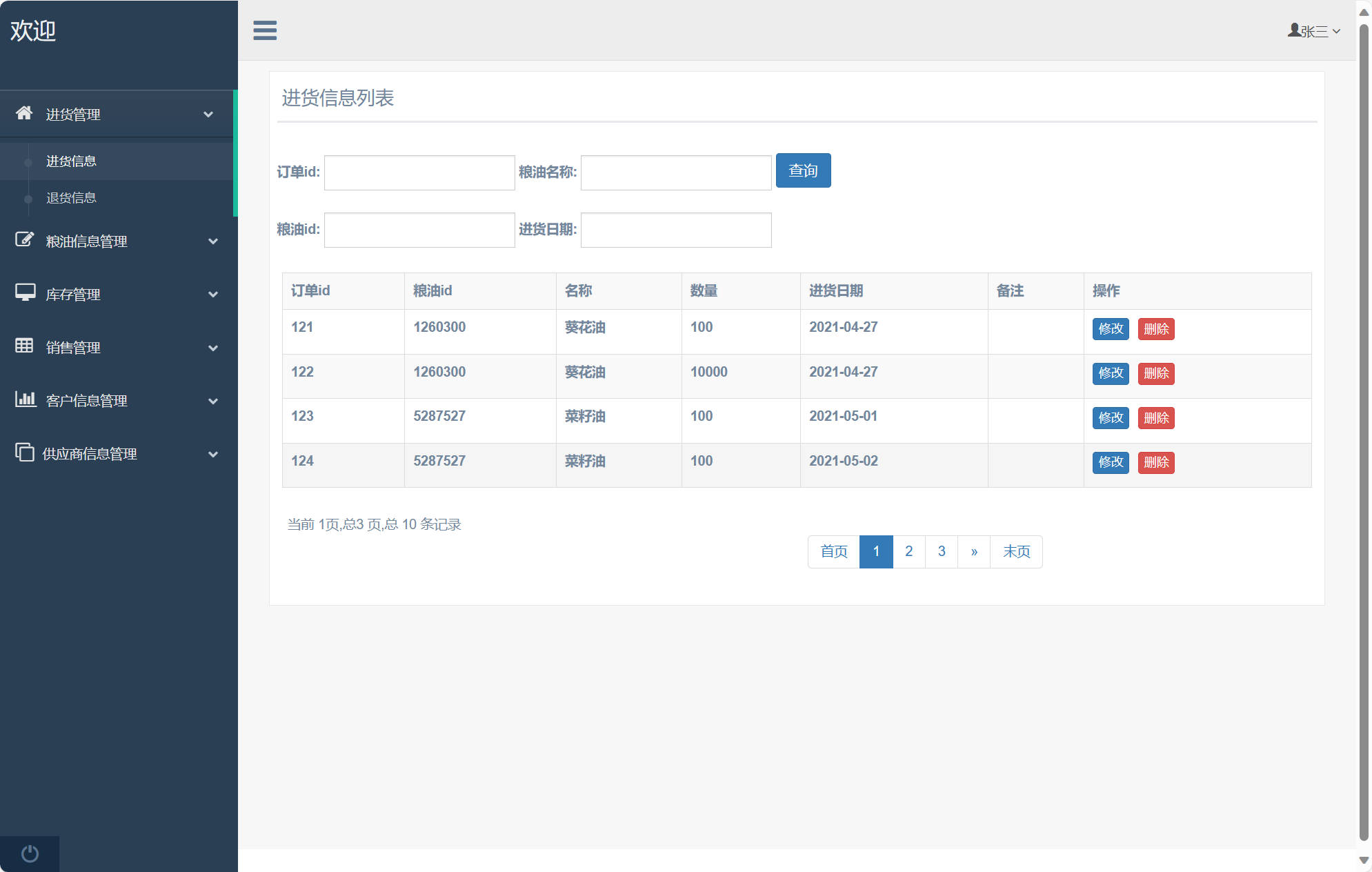Click the edit icon beside 粮油信息管理

pos(24,239)
